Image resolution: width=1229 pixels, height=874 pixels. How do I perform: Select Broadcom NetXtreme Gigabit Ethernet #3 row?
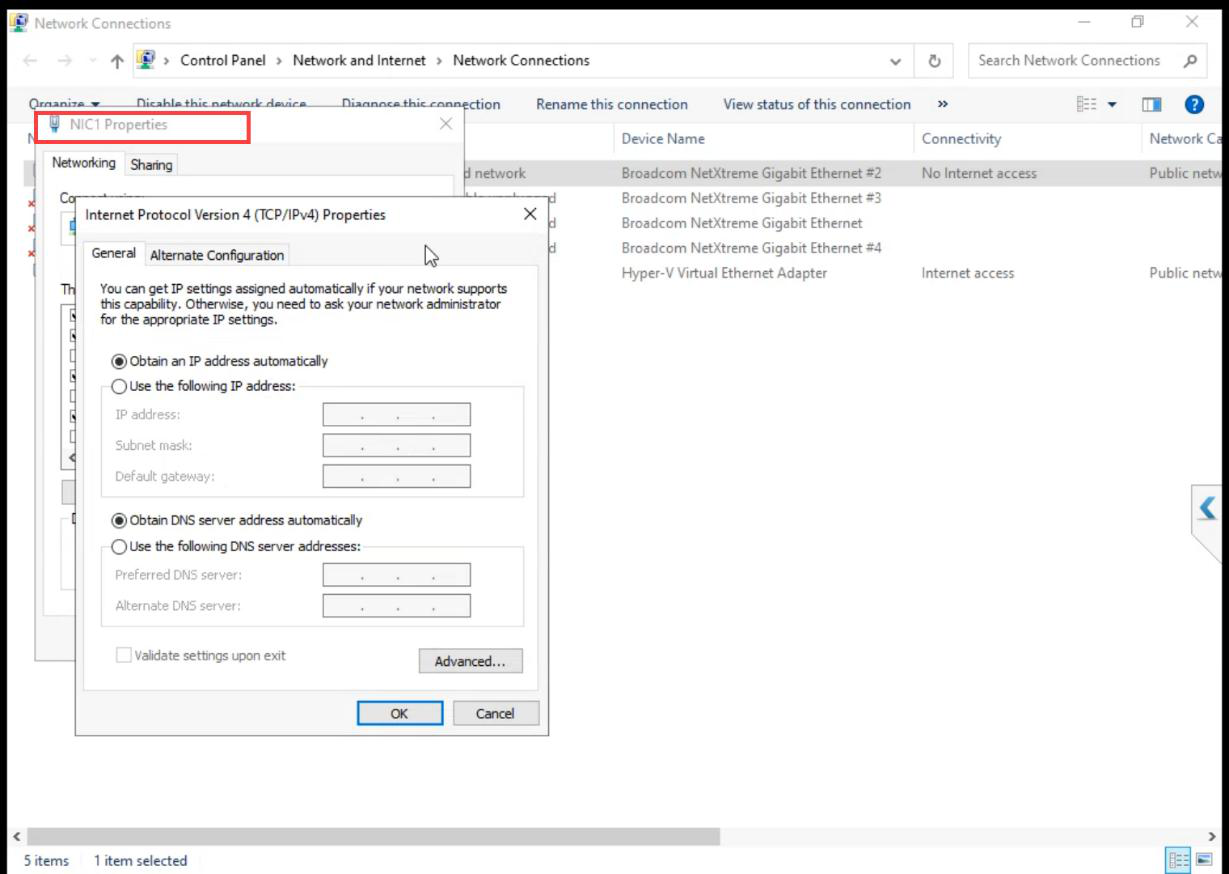tap(751, 198)
